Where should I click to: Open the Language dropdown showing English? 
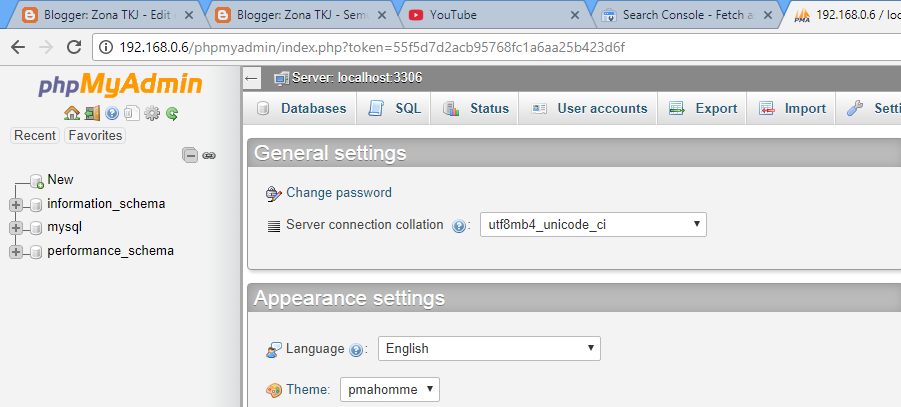pyautogui.click(x=489, y=349)
